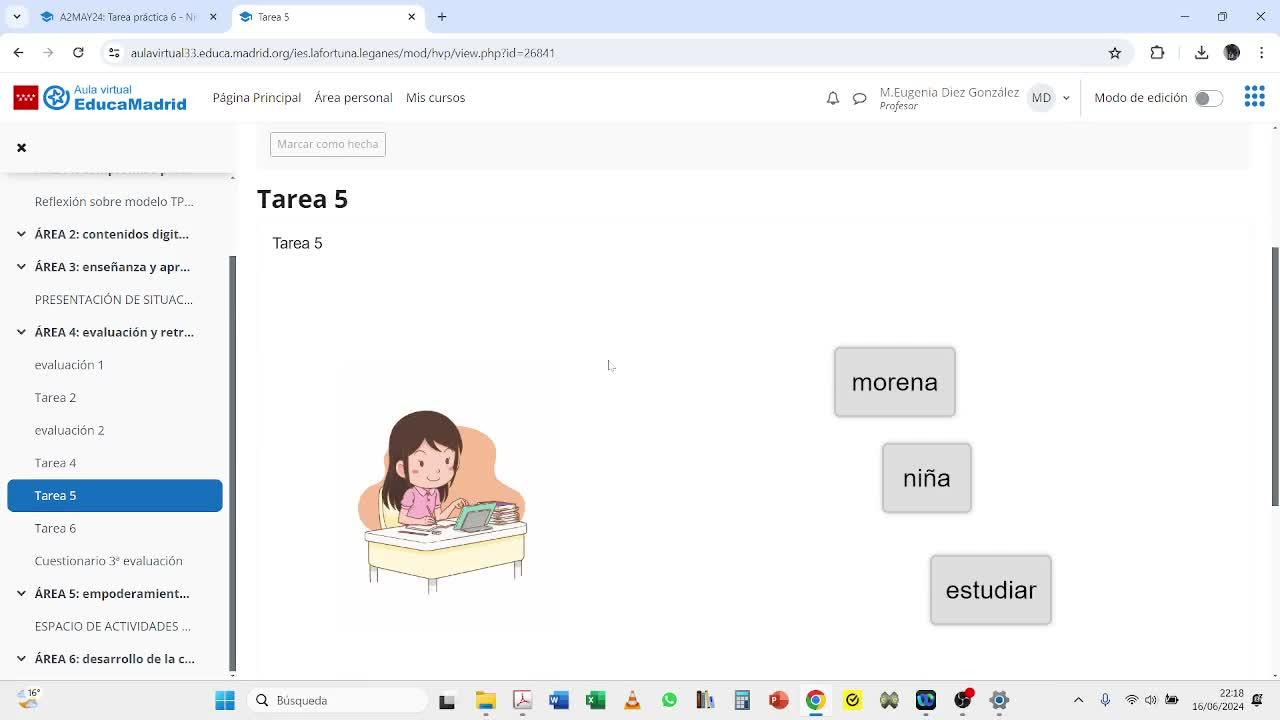Go to Página Principal
The image size is (1280, 720).
point(257,97)
